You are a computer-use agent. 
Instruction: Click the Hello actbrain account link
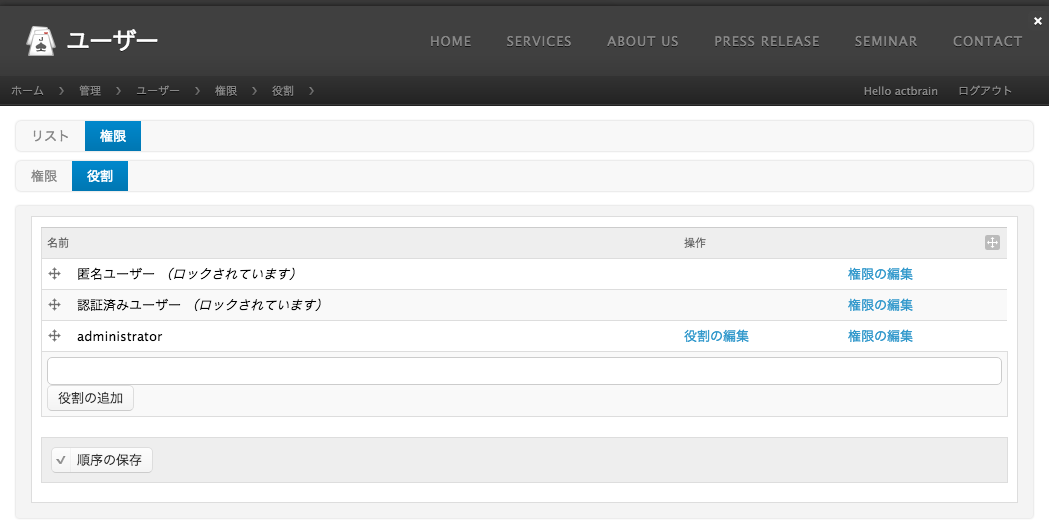900,91
